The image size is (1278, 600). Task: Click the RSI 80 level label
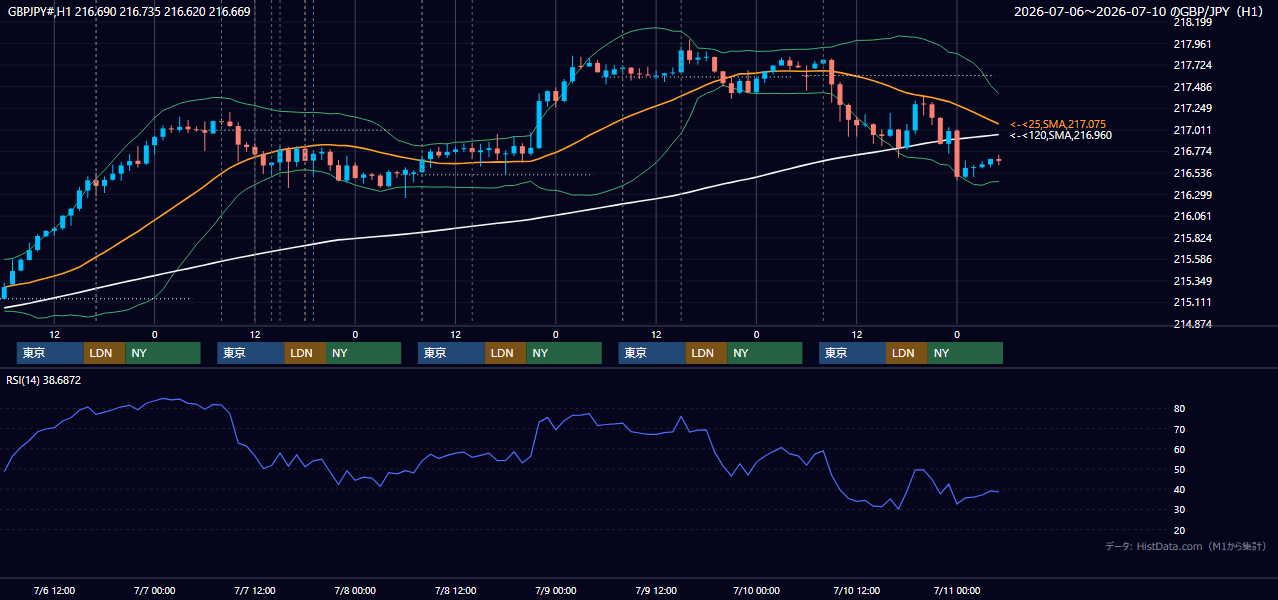click(1180, 409)
